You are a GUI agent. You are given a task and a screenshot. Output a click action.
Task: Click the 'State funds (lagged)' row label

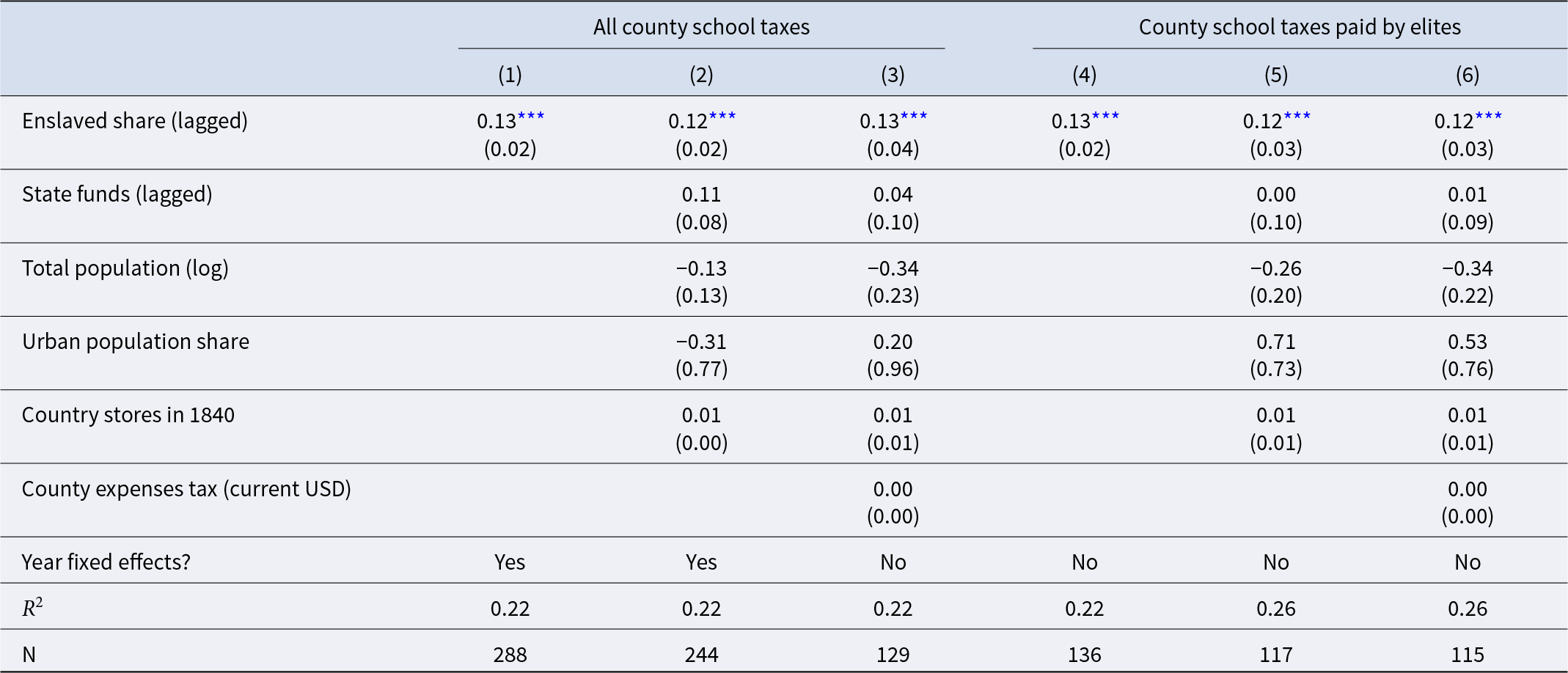117,194
